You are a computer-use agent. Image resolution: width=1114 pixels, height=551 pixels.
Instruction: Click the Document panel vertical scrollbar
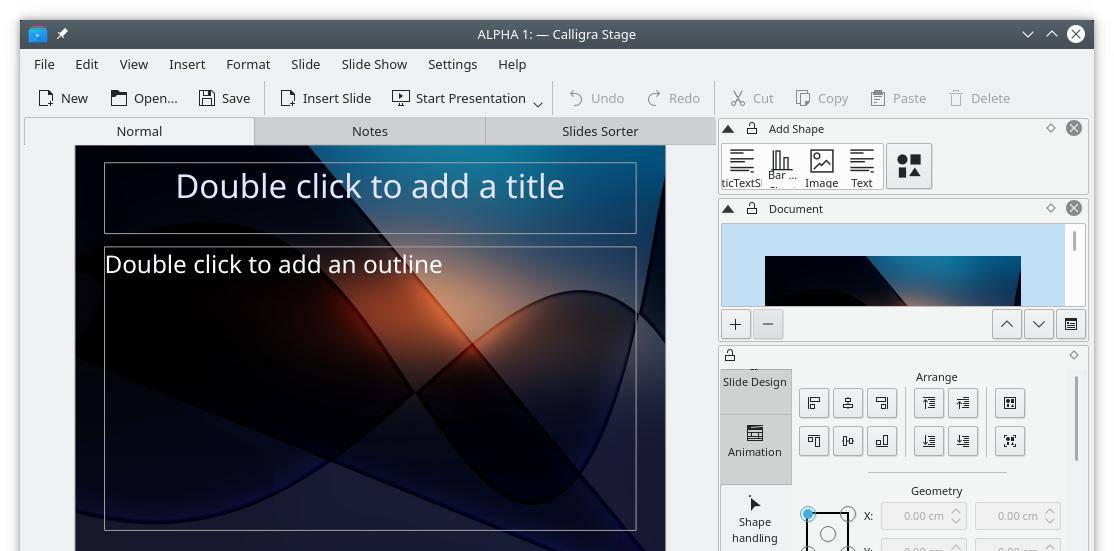tap(1075, 242)
